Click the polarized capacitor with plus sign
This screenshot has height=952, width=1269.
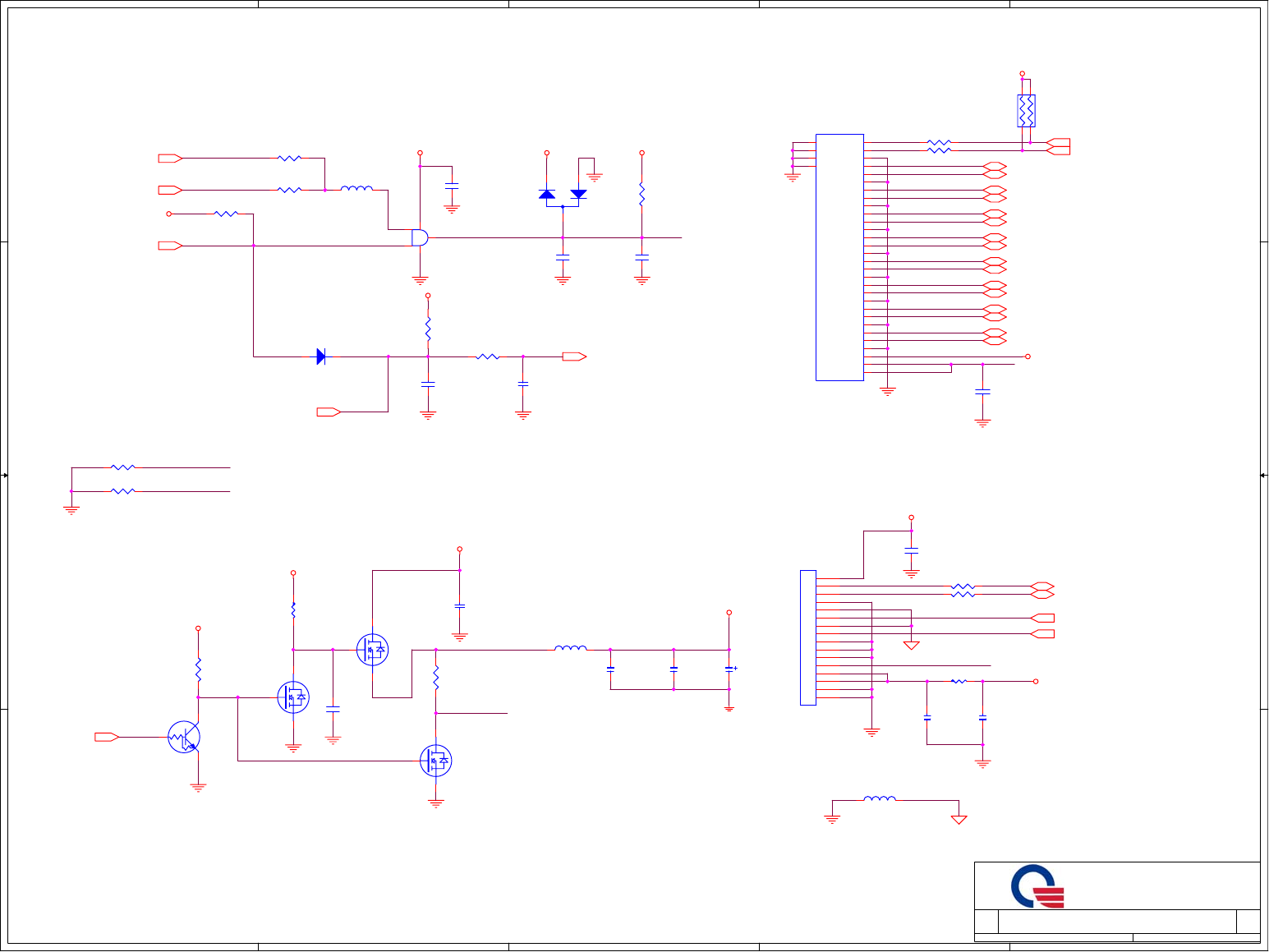click(729, 669)
